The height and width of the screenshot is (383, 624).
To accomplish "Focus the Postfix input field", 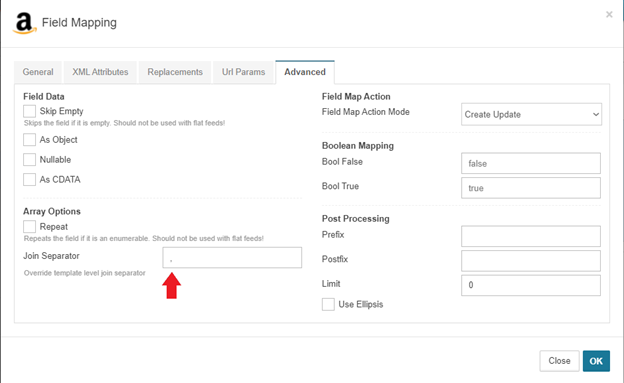I will [531, 261].
